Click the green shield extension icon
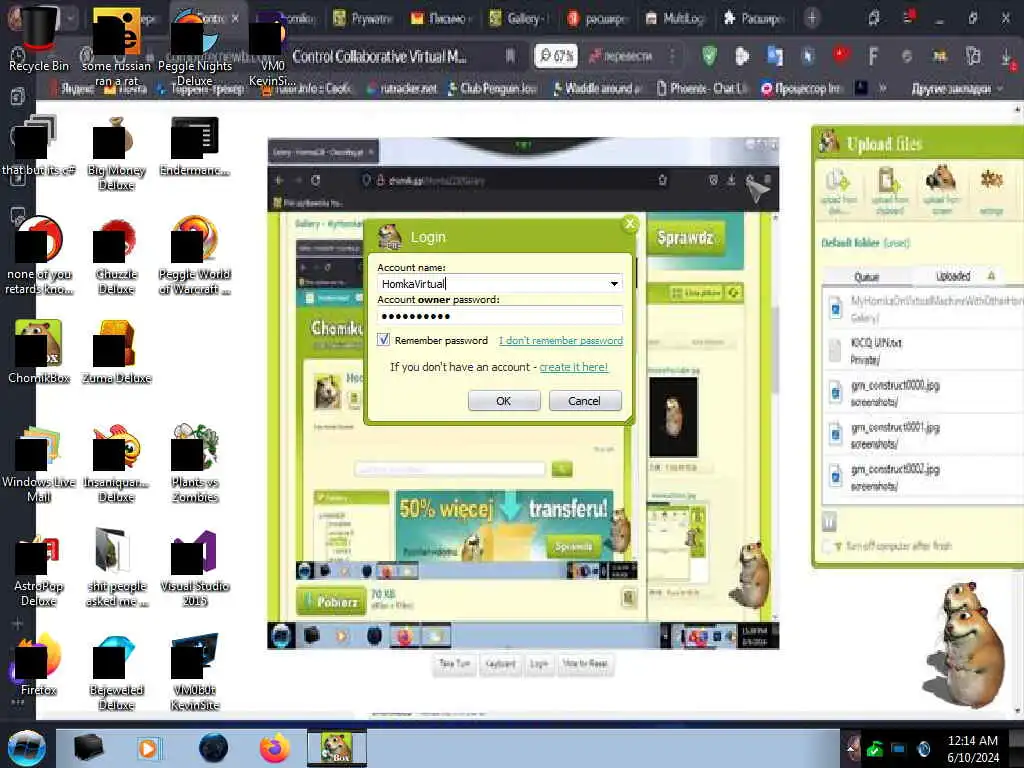Viewport: 1024px width, 768px height. [709, 56]
